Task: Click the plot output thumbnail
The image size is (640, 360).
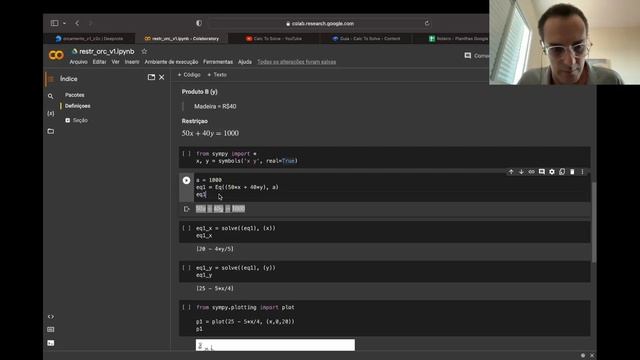Action: tap(275, 345)
